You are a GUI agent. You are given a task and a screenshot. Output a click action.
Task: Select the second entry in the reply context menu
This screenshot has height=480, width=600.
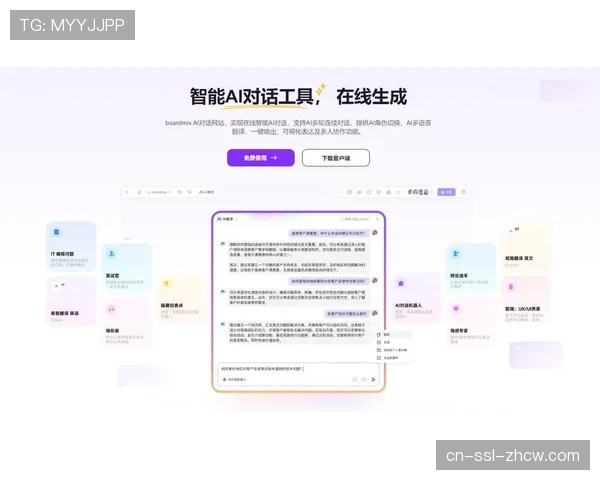point(393,343)
